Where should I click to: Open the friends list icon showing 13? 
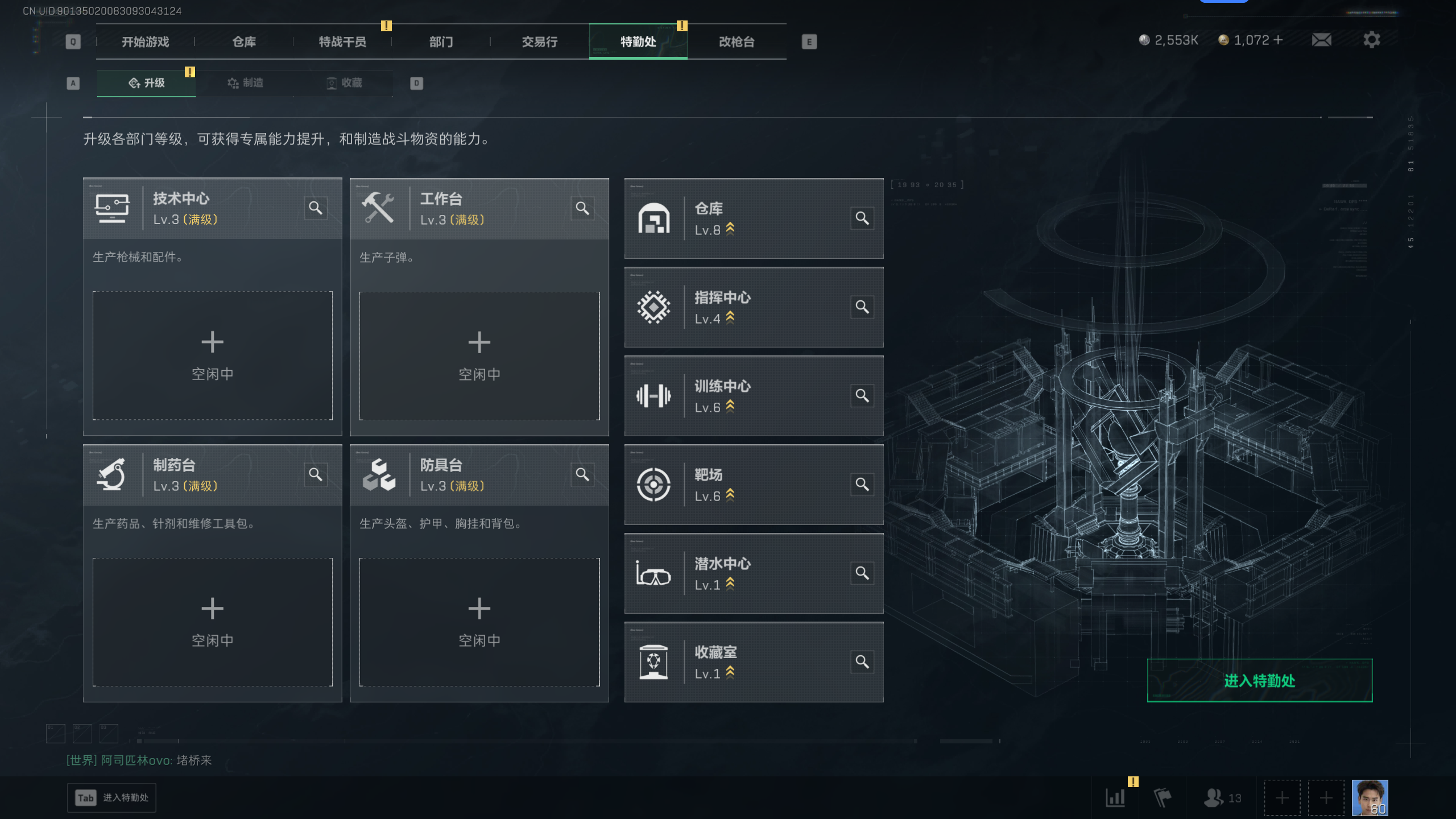pyautogui.click(x=1222, y=797)
